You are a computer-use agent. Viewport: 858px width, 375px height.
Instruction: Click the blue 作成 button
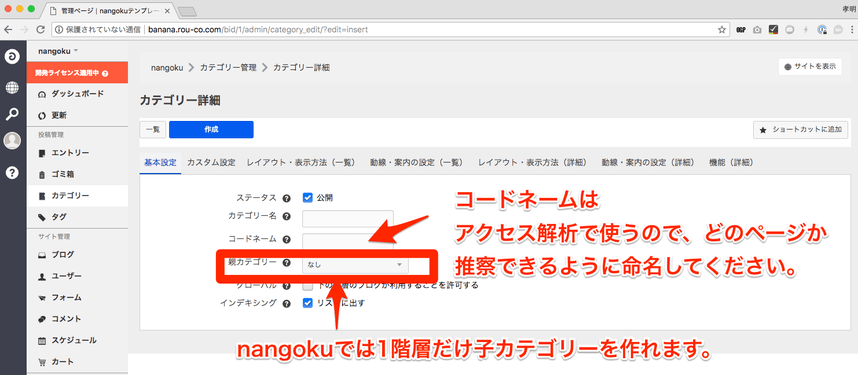[211, 129]
